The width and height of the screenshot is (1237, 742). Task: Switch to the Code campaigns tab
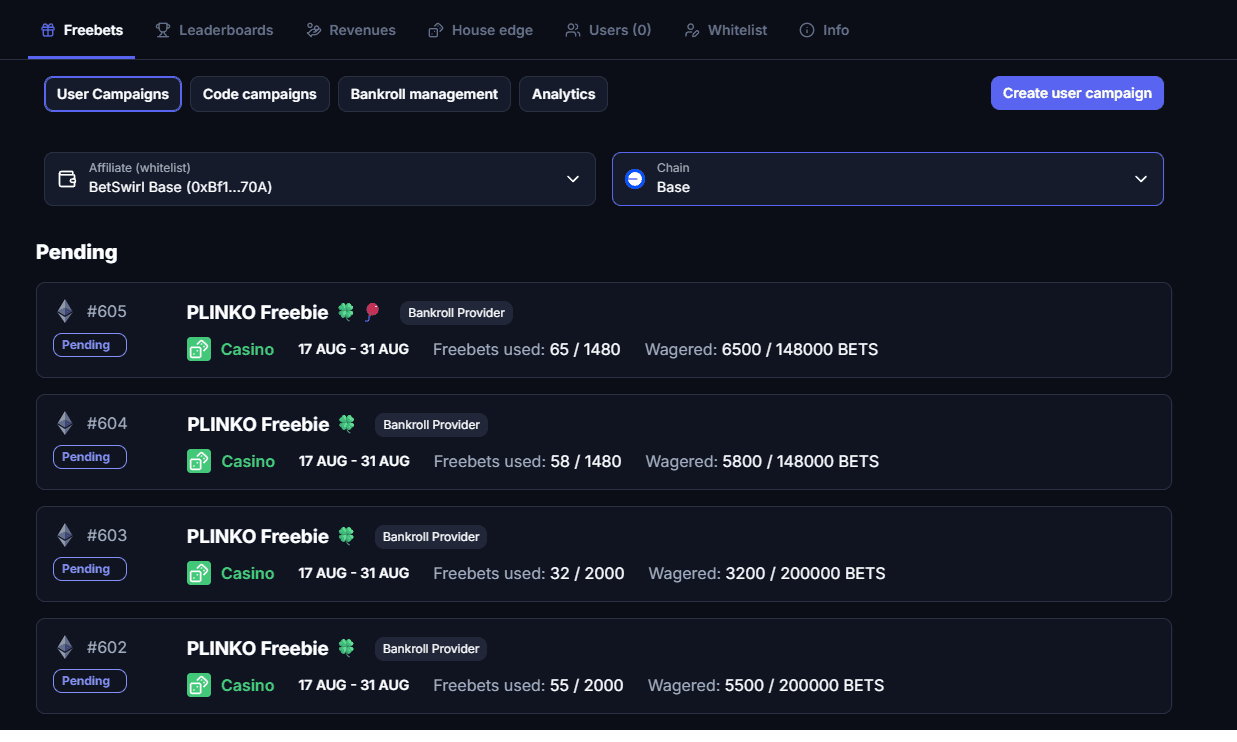(x=259, y=93)
